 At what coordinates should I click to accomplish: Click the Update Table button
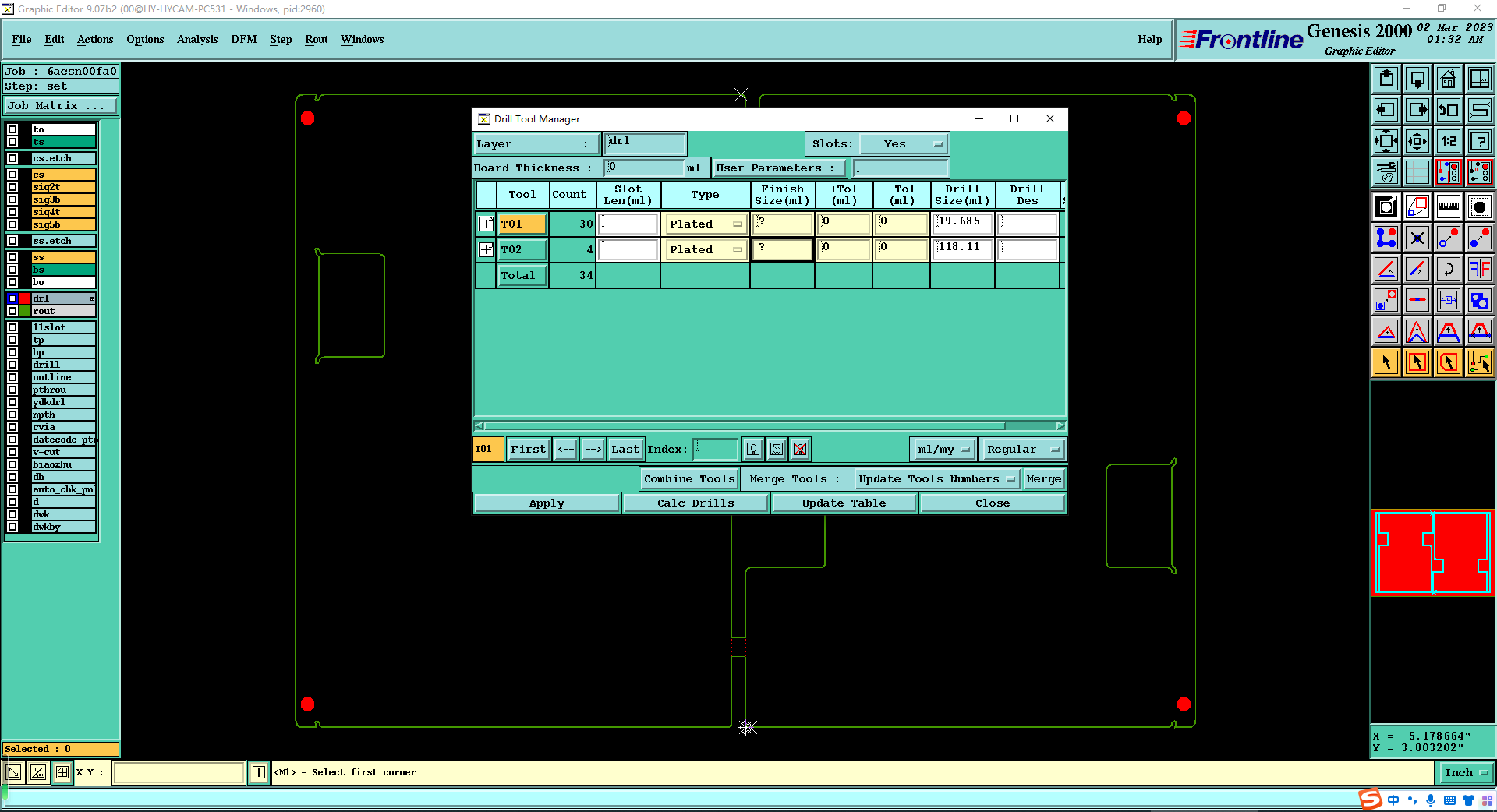pyautogui.click(x=844, y=503)
